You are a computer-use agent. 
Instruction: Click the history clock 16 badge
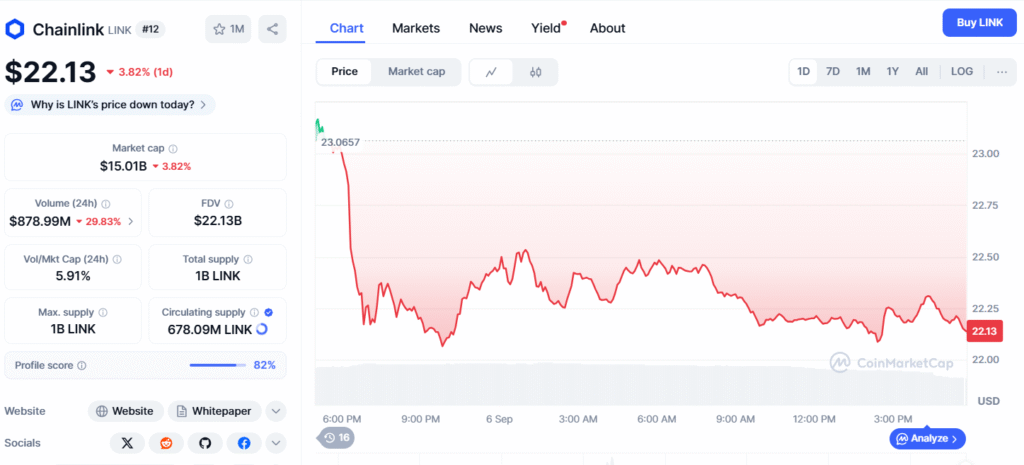[x=336, y=438]
